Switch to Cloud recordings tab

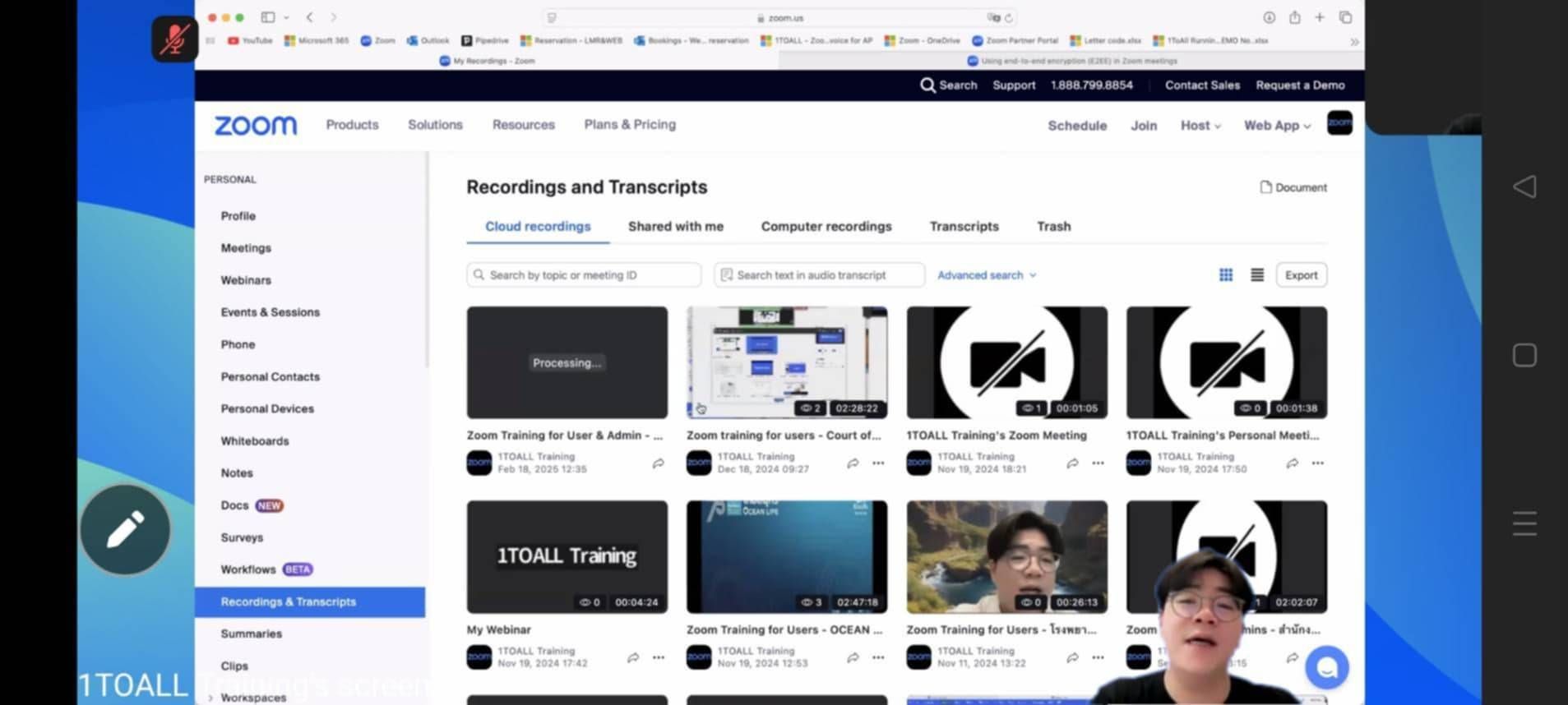click(x=538, y=226)
